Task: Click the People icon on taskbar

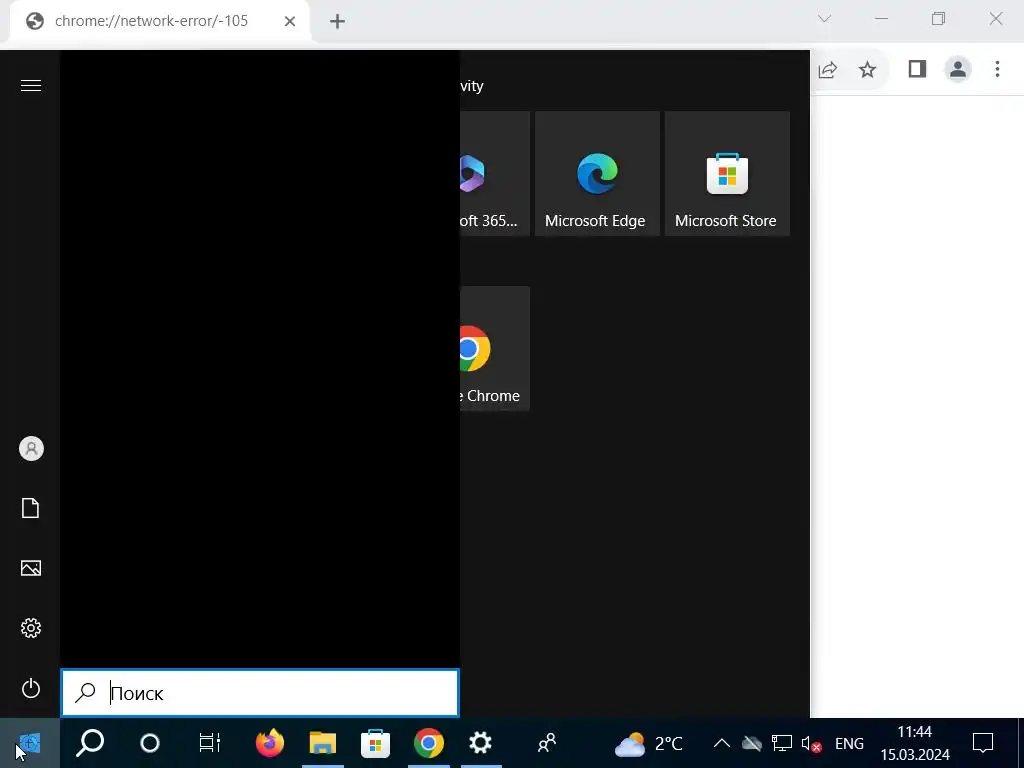Action: [547, 743]
